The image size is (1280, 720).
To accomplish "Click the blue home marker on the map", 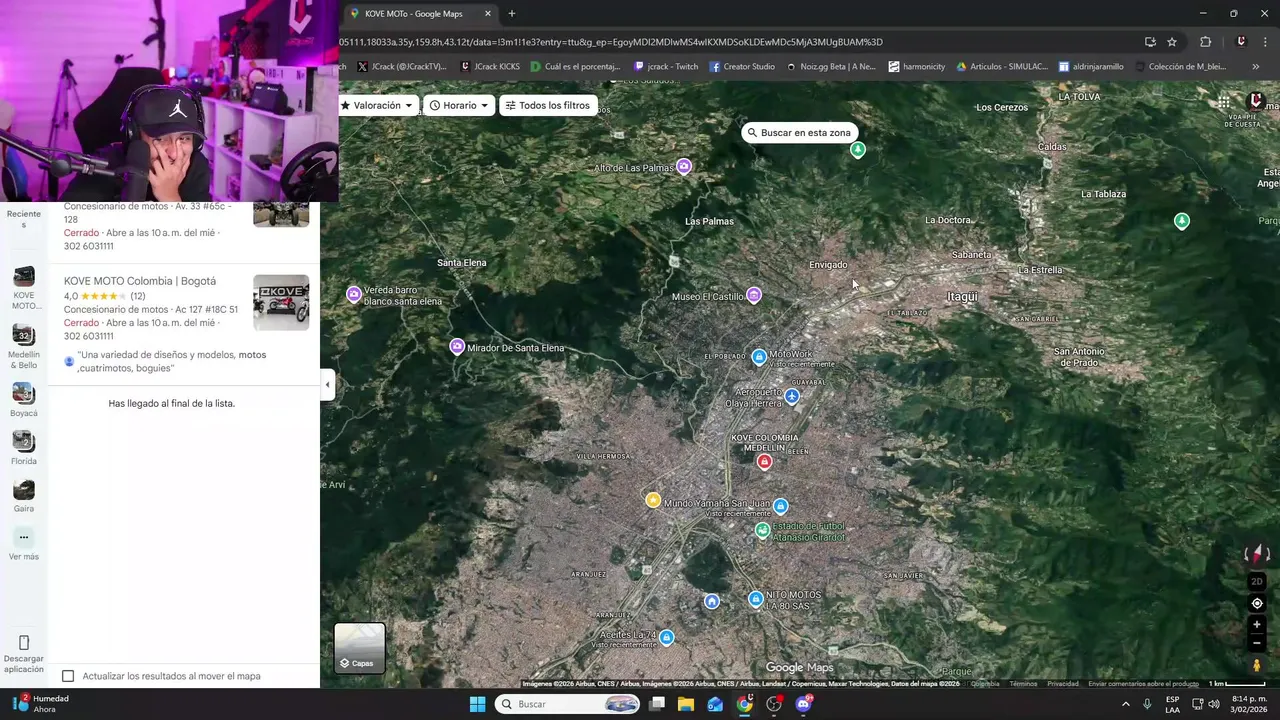I will tap(711, 601).
